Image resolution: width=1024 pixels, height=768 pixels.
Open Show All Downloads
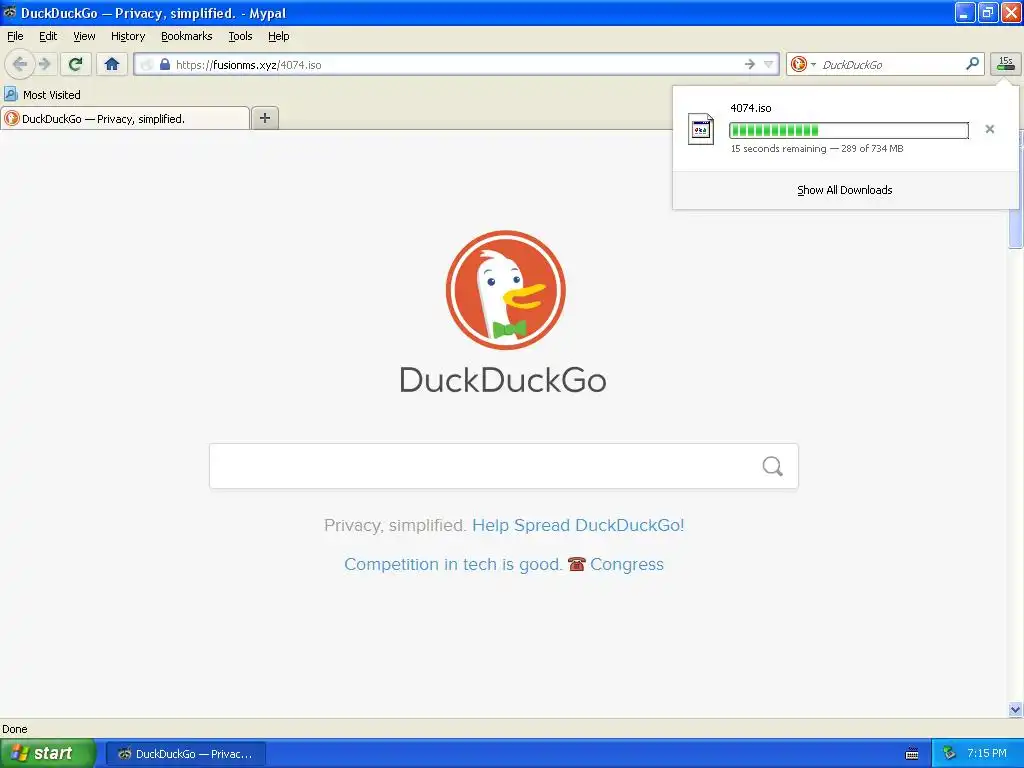(844, 190)
